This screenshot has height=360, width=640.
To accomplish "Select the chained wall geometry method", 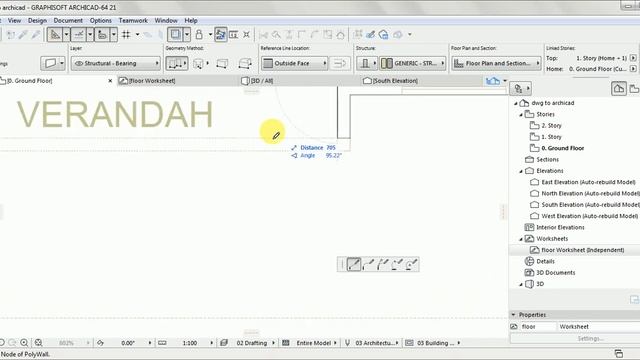I will click(x=177, y=63).
